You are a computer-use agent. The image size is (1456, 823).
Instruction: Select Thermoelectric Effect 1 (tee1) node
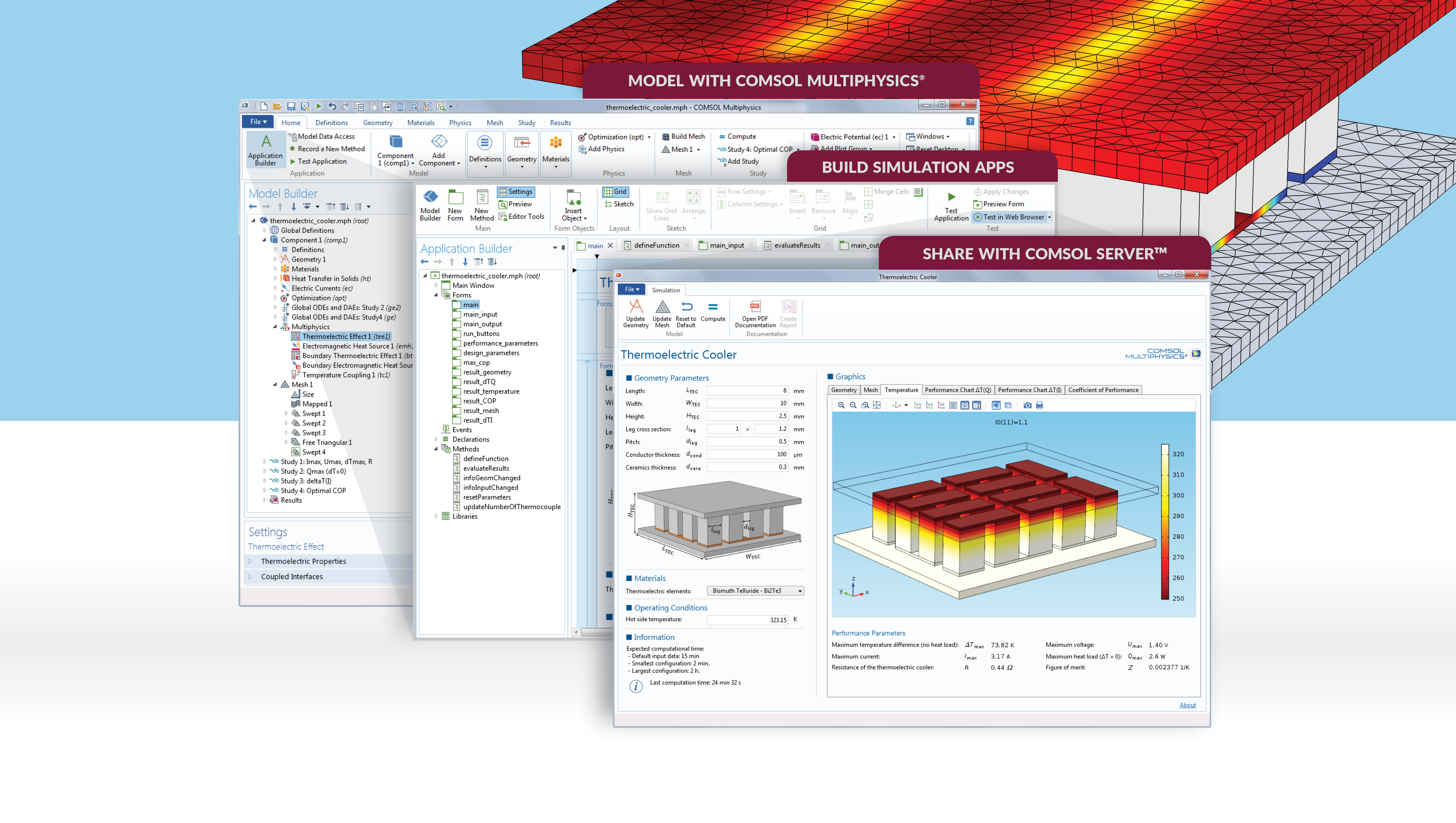(341, 336)
